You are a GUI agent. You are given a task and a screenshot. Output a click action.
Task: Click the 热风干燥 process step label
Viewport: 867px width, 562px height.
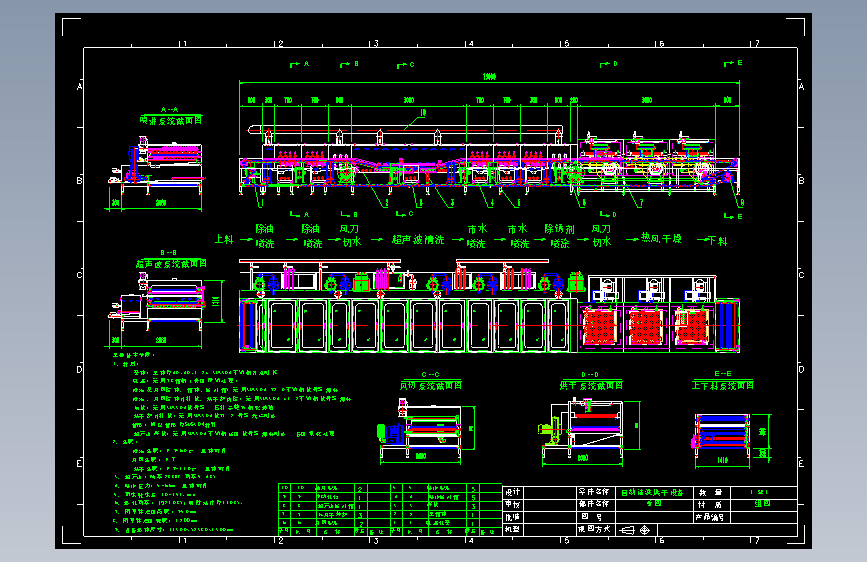pyautogui.click(x=661, y=238)
